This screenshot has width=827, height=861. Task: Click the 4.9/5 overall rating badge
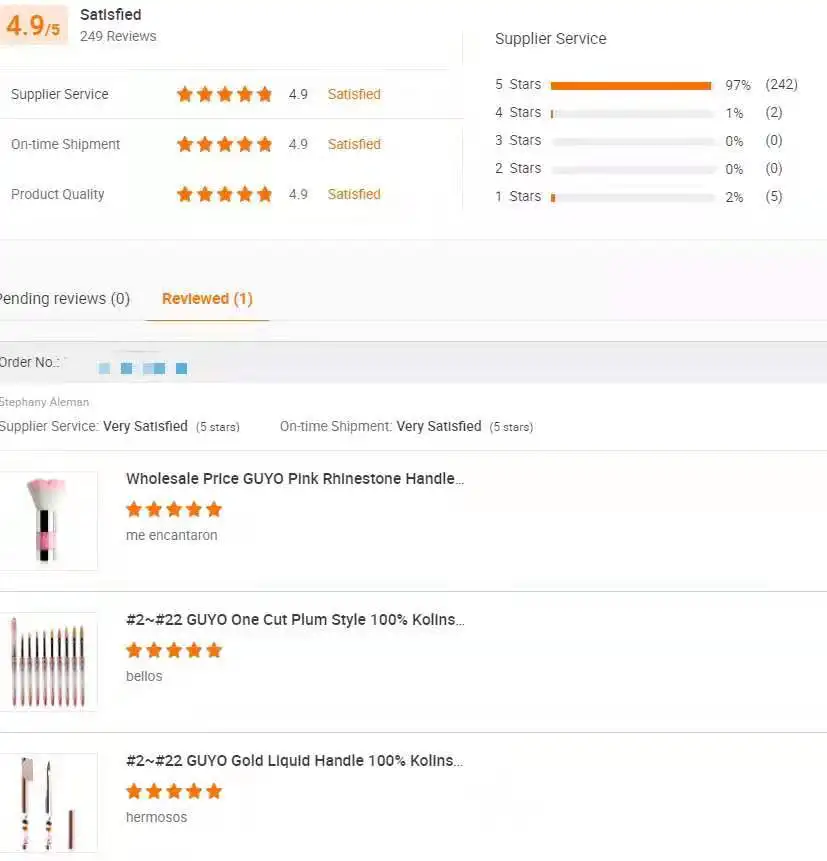pos(33,26)
